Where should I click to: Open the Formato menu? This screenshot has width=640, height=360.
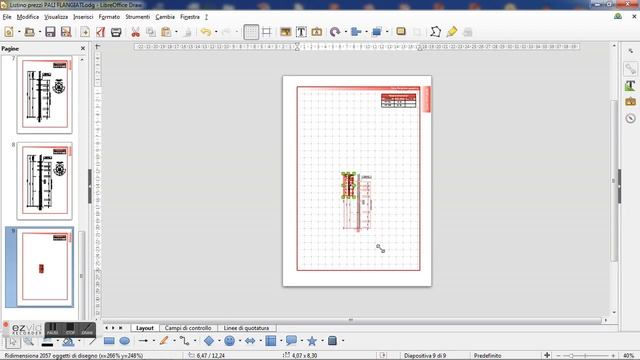[109, 17]
